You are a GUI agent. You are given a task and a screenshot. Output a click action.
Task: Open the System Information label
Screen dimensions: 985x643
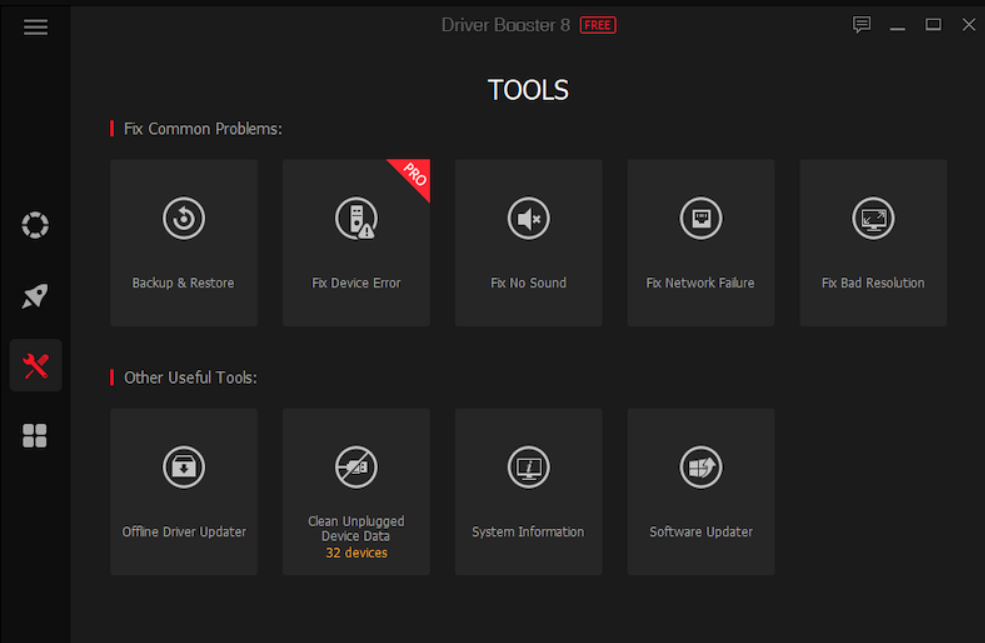click(528, 532)
